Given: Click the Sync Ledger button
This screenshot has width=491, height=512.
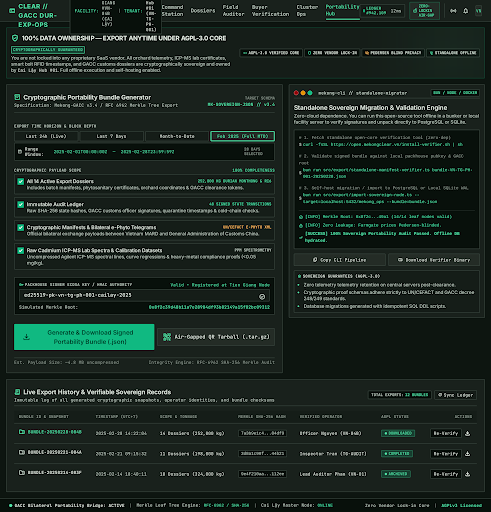Looking at the screenshot, I should point(455,395).
